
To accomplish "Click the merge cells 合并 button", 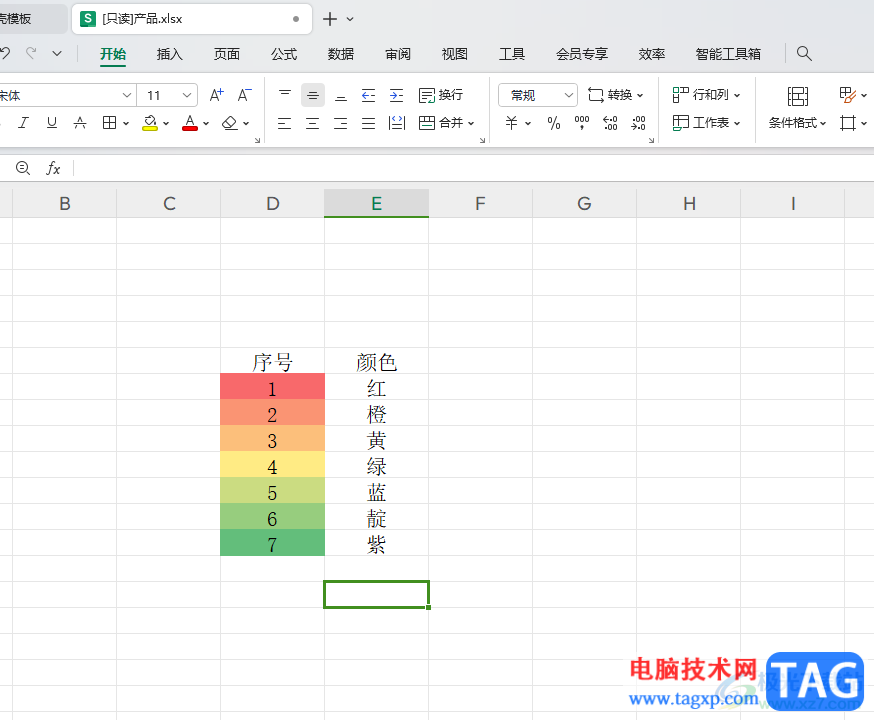I will click(x=441, y=123).
